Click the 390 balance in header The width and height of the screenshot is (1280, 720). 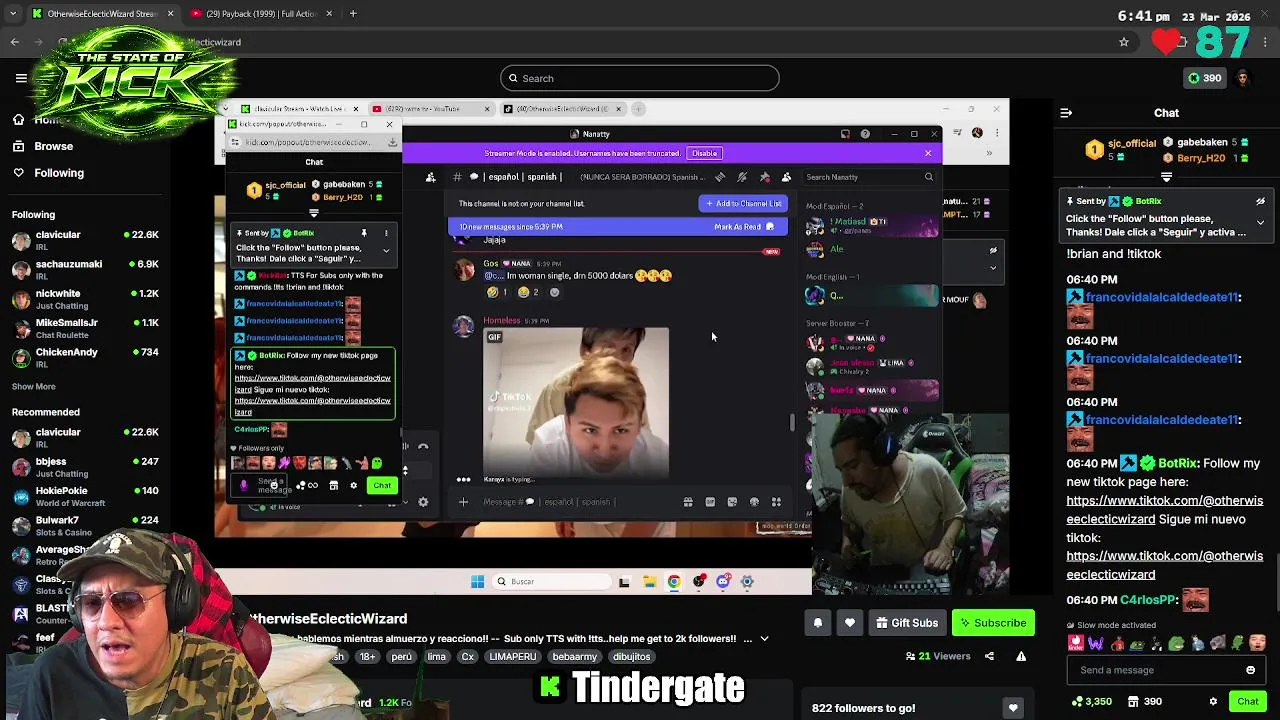click(x=1204, y=78)
